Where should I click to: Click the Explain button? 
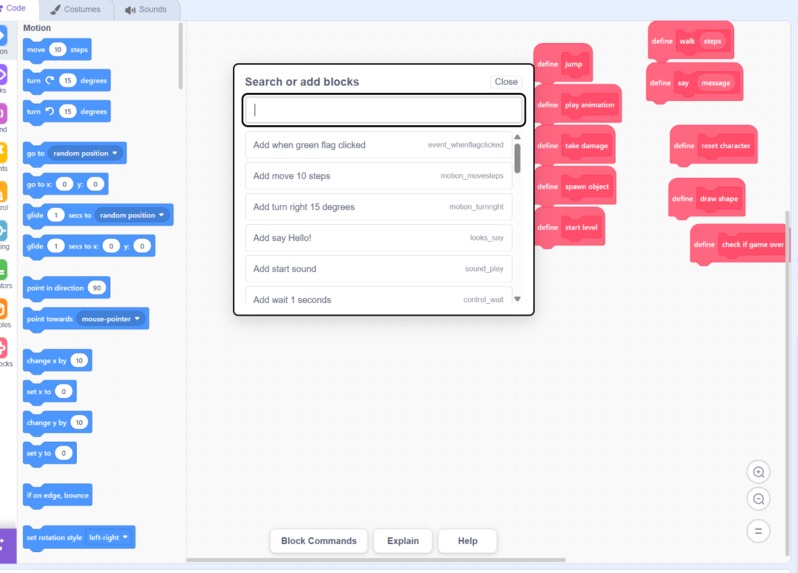pos(403,541)
